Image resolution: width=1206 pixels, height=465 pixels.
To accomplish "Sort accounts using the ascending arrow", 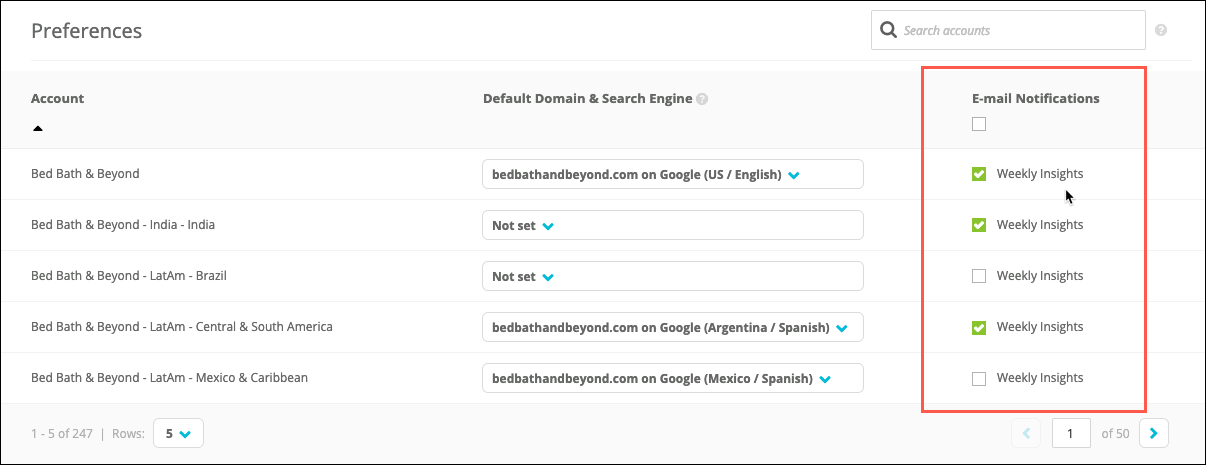I will pos(38,128).
